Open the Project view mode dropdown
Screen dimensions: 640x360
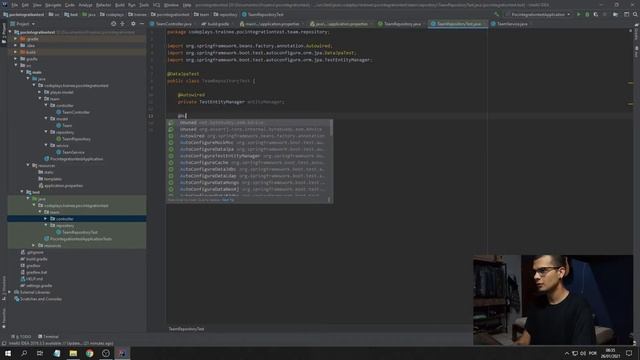coord(23,24)
